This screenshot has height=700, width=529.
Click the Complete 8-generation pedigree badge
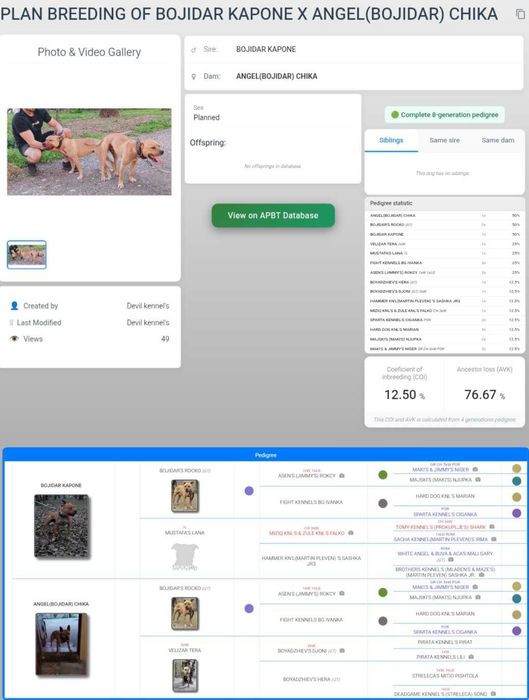pyautogui.click(x=445, y=115)
